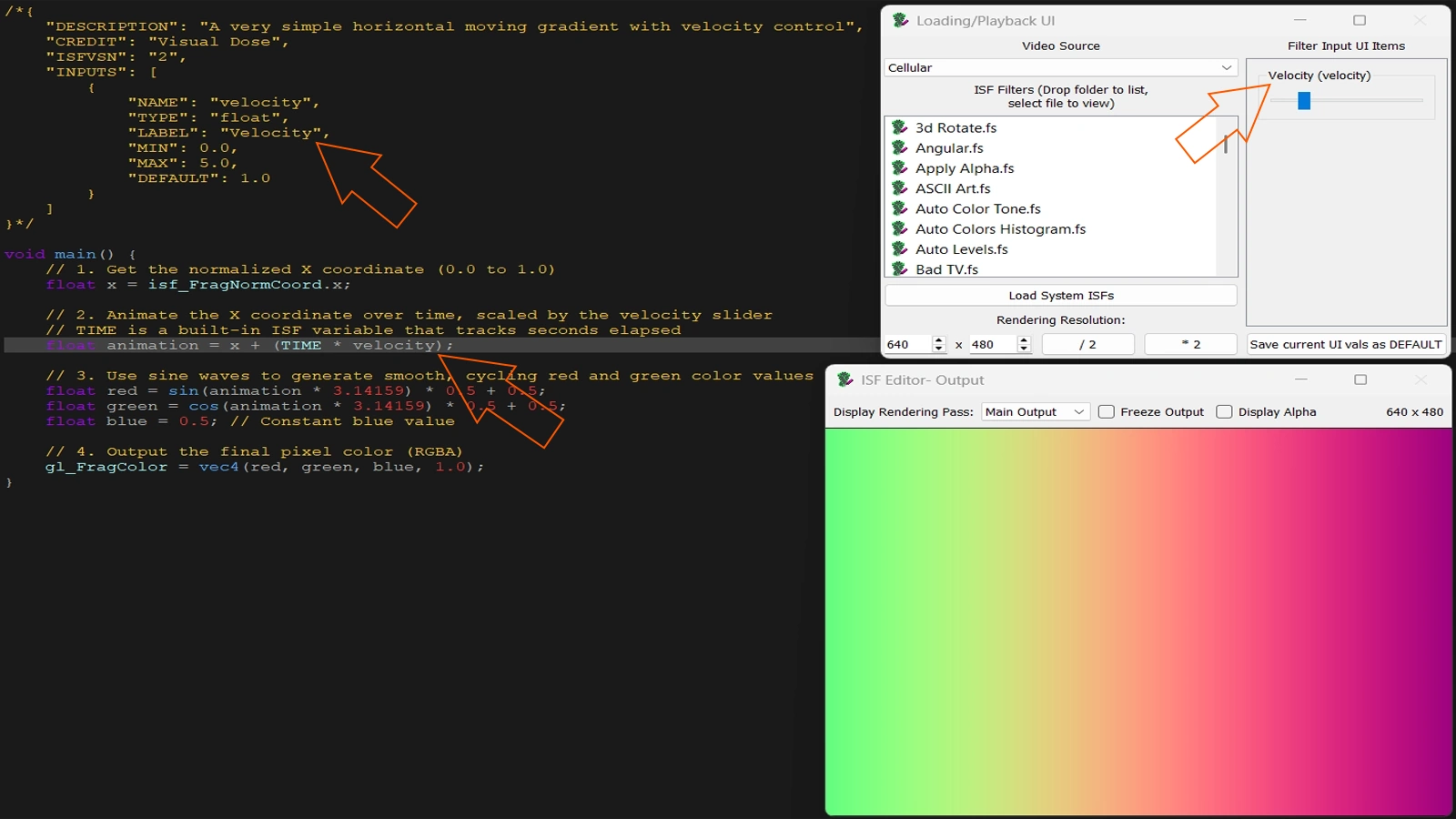Viewport: 1456px width, 819px height.
Task: Click the 3d Rotate.fs file icon
Action: point(900,127)
